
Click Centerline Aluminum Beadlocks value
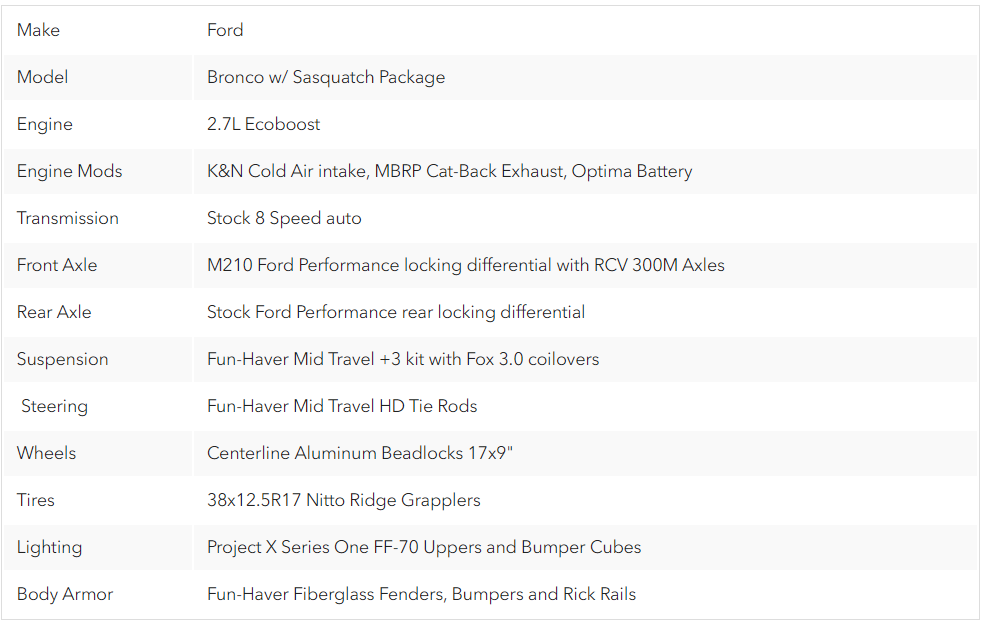360,453
